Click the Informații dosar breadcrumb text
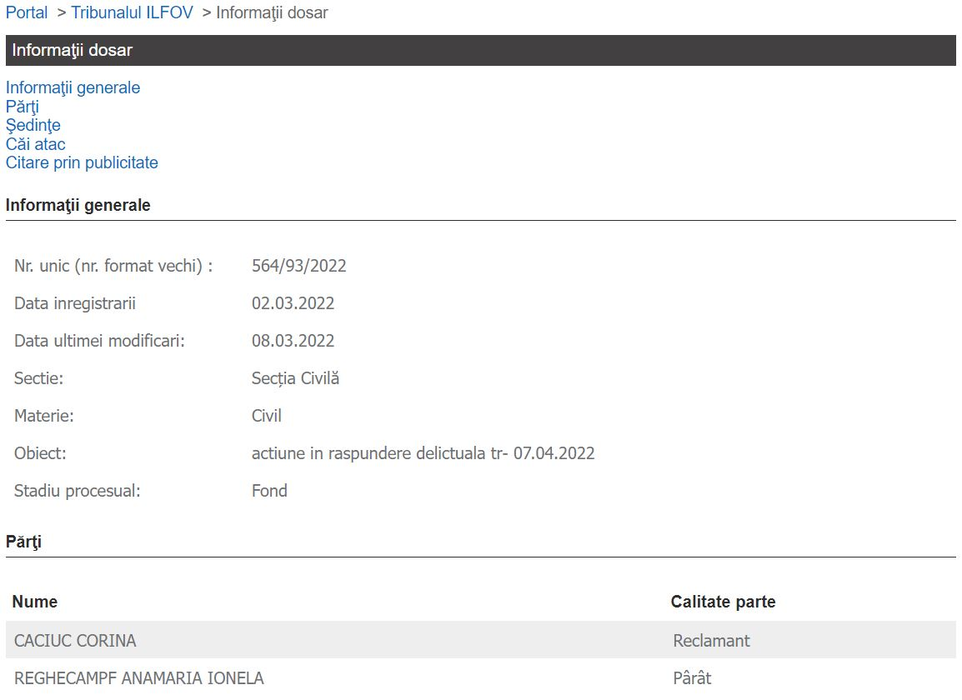 272,12
